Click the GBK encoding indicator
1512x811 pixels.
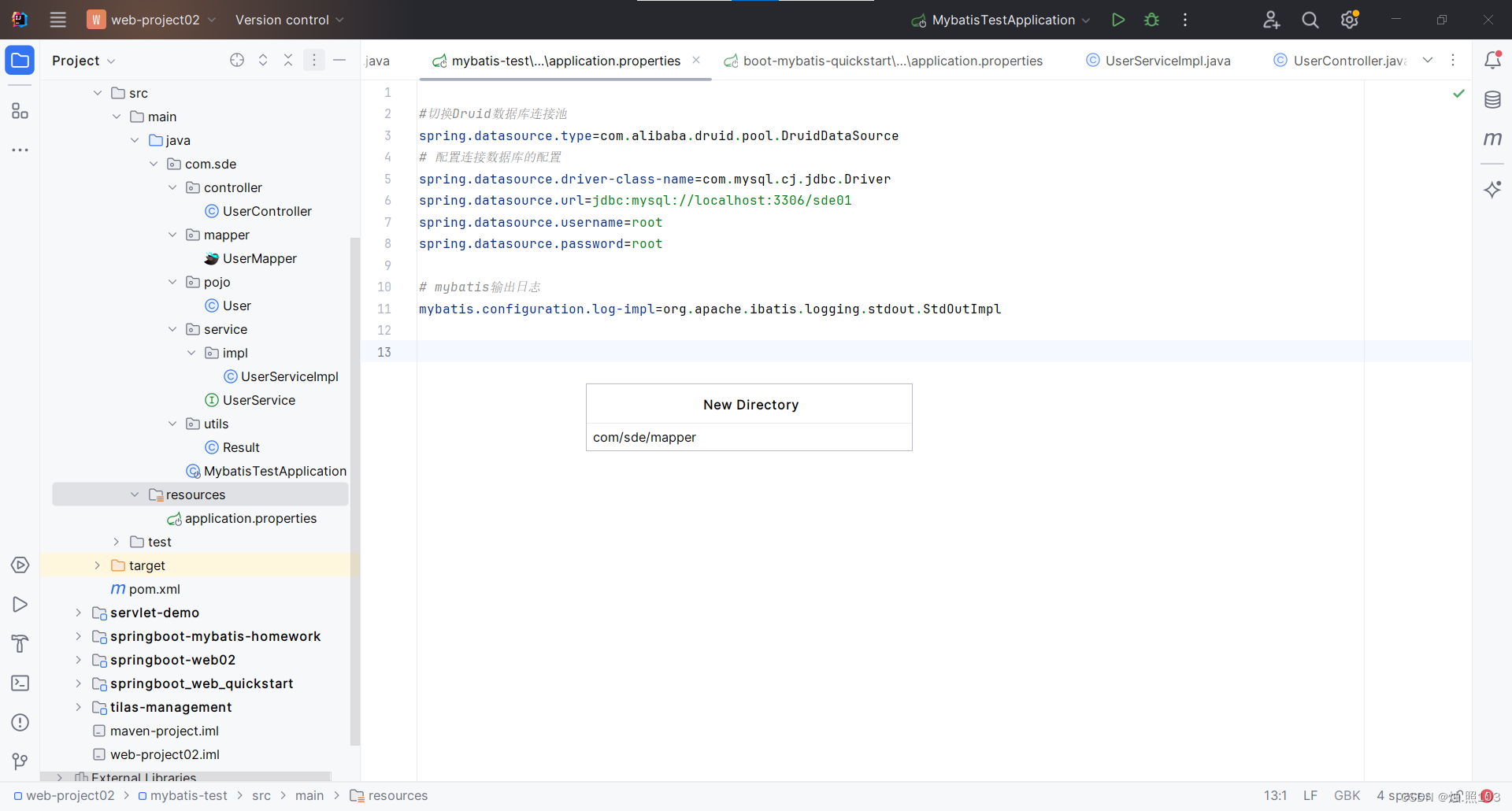(x=1347, y=796)
